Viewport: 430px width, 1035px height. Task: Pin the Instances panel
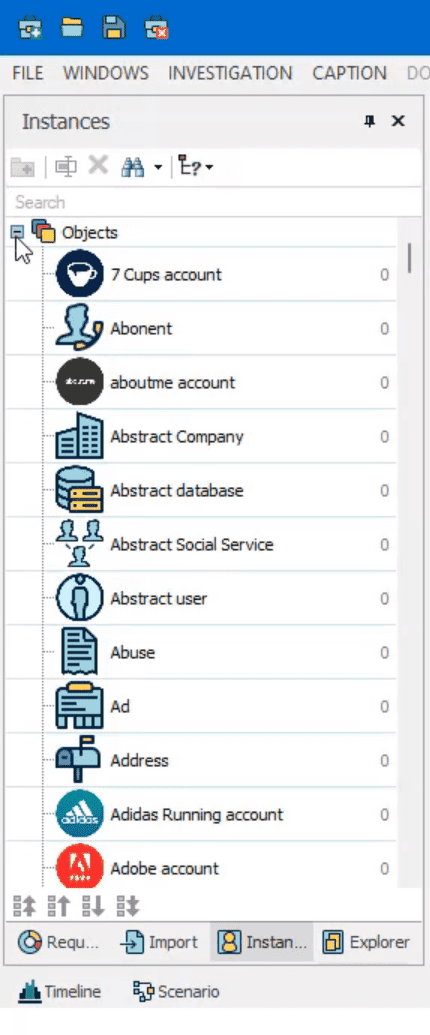coord(370,121)
